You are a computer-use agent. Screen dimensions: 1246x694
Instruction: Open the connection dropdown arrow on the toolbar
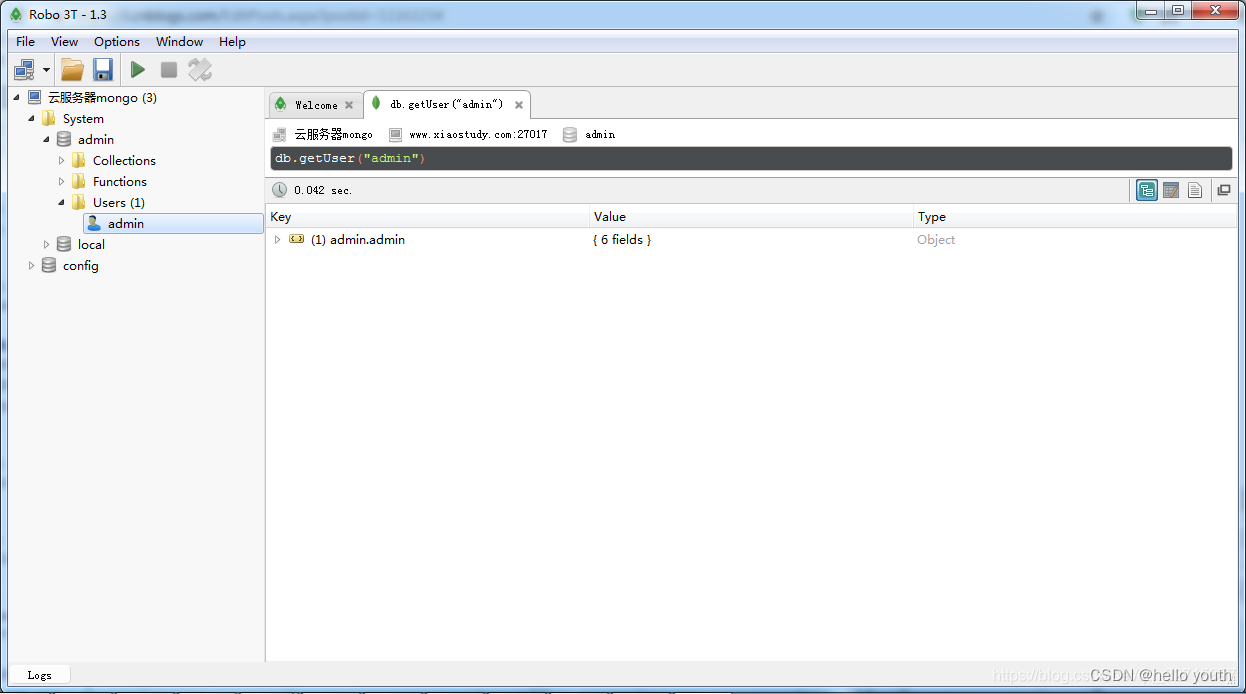[x=46, y=69]
